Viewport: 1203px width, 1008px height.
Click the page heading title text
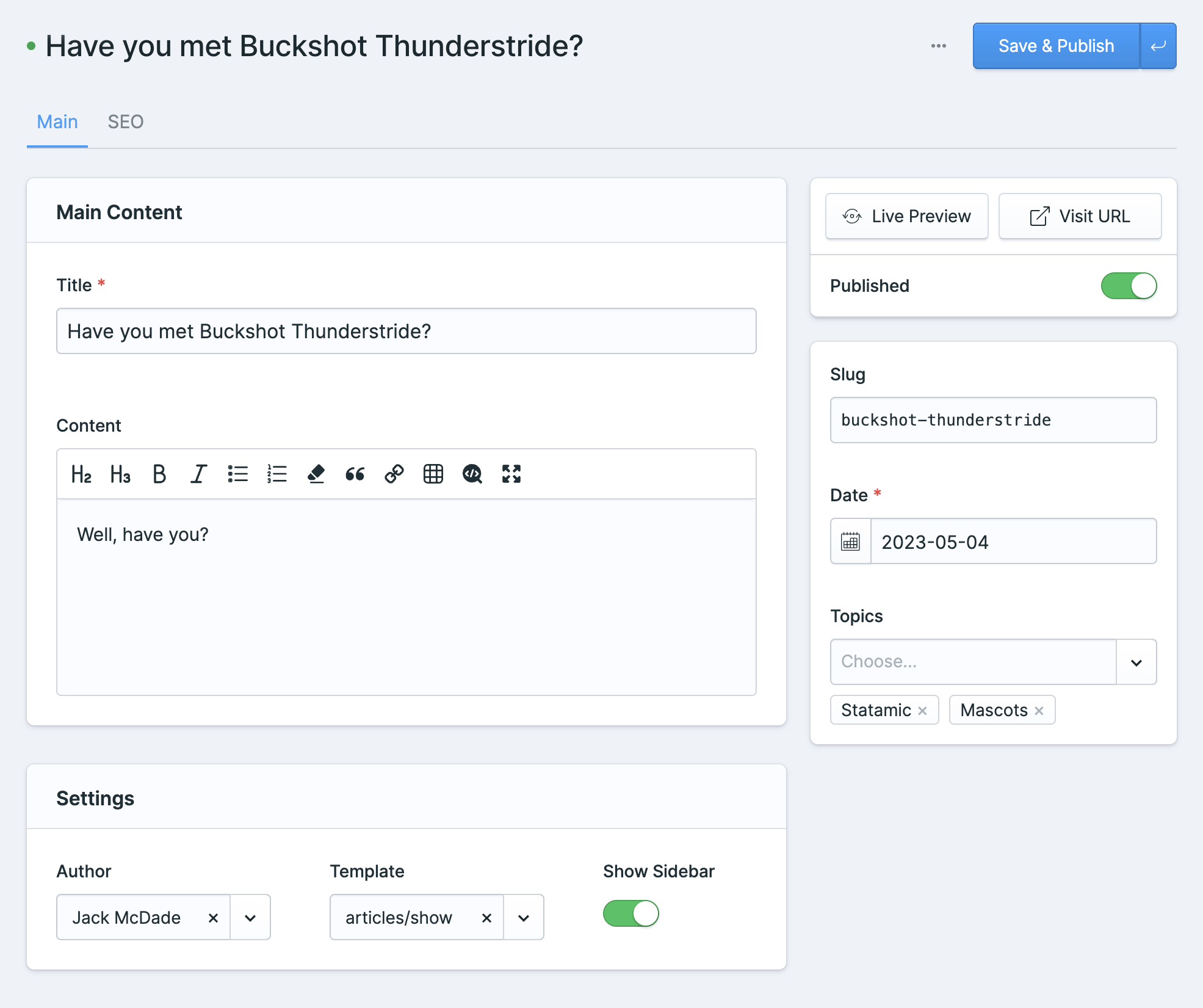[x=314, y=46]
